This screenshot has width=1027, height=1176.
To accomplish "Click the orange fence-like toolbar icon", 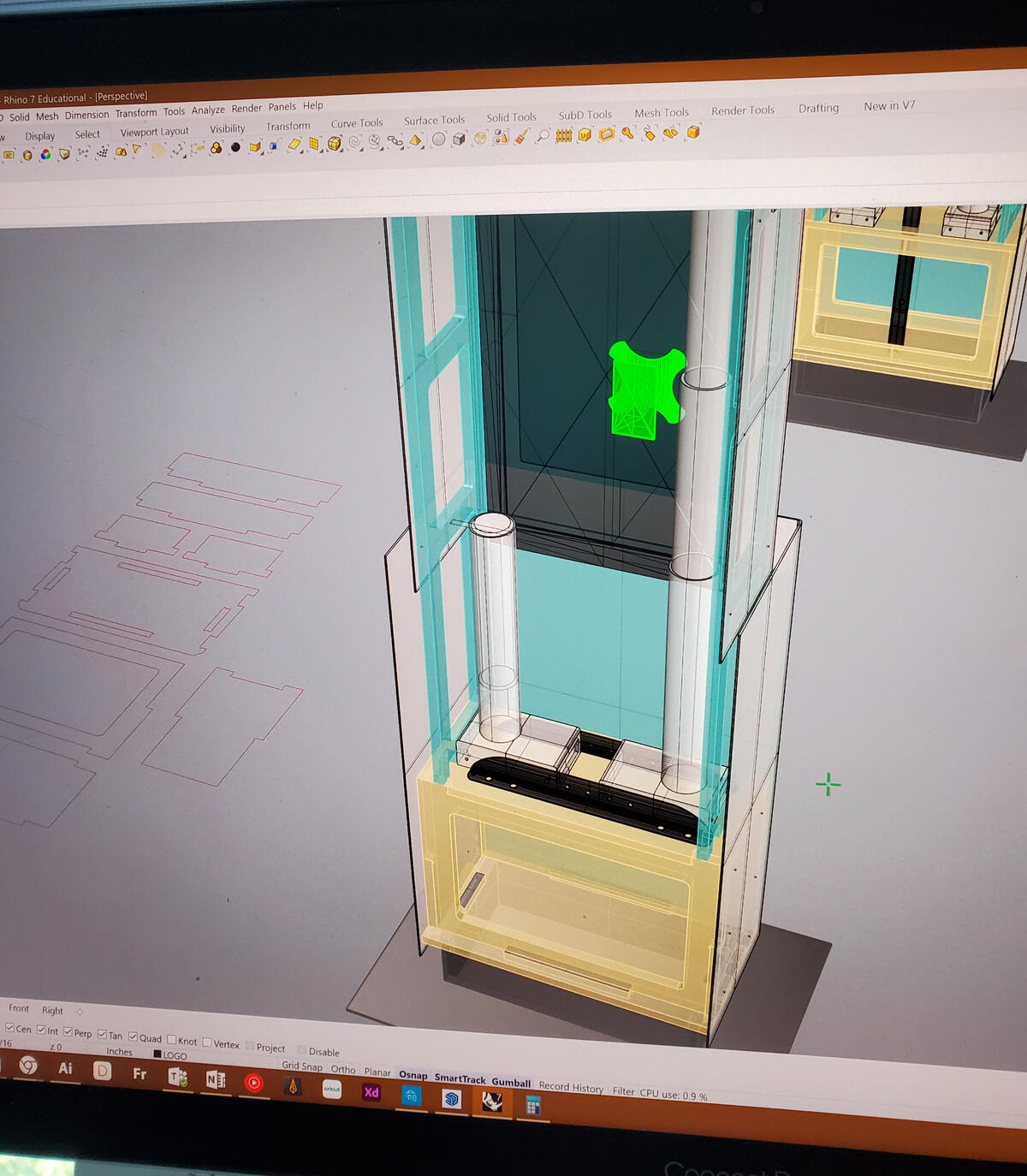I will 563,135.
